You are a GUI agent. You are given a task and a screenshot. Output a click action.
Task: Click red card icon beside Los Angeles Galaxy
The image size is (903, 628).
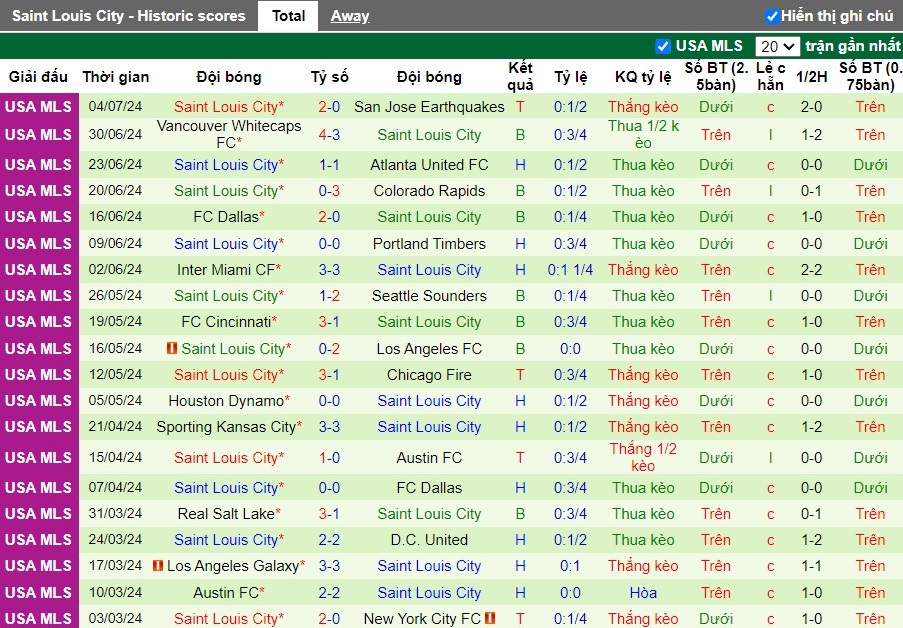tap(158, 566)
